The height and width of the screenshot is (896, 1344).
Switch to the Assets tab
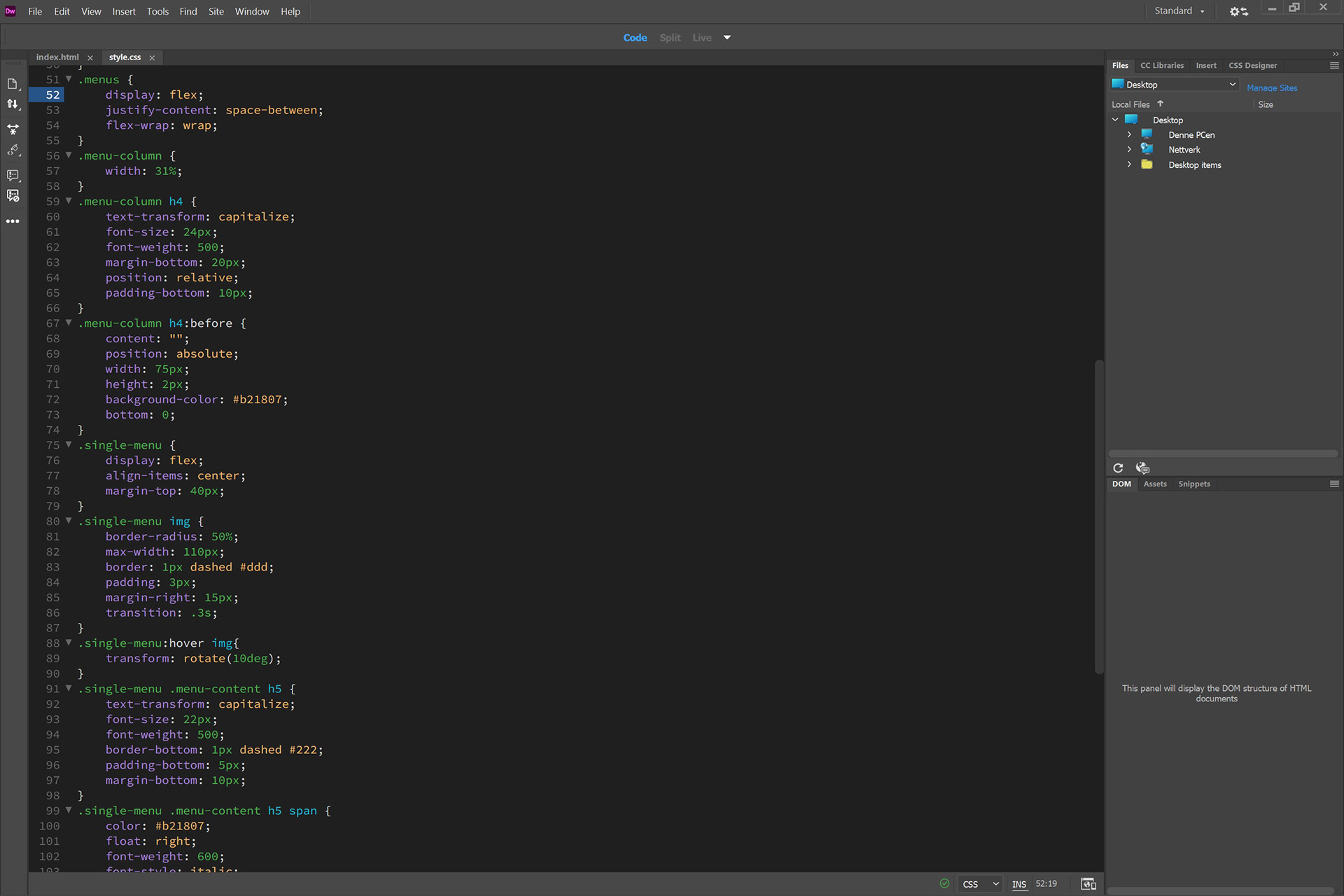point(1155,484)
